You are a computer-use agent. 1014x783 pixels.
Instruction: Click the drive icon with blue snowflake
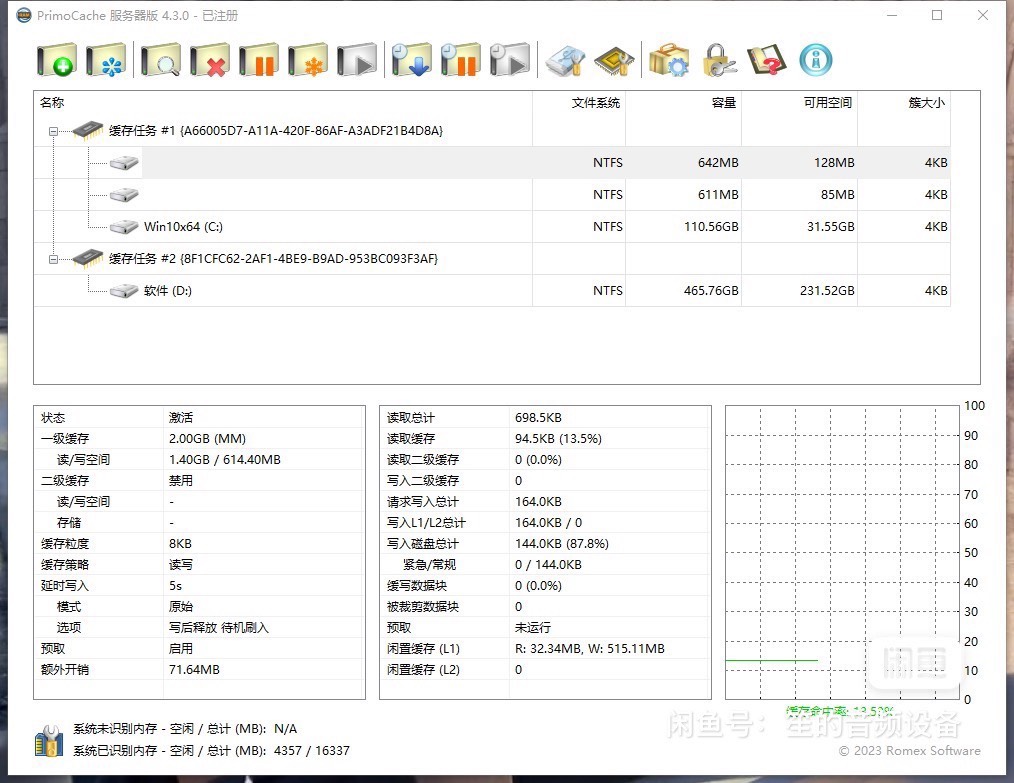click(x=106, y=61)
